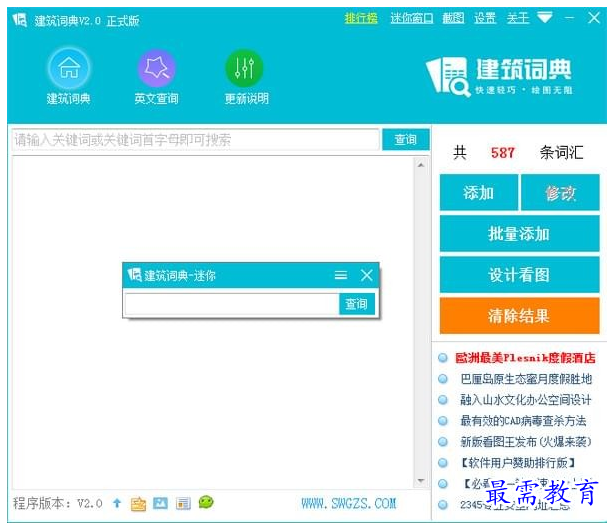Open the 排行榜 link
The width and height of the screenshot is (607, 524).
(361, 18)
